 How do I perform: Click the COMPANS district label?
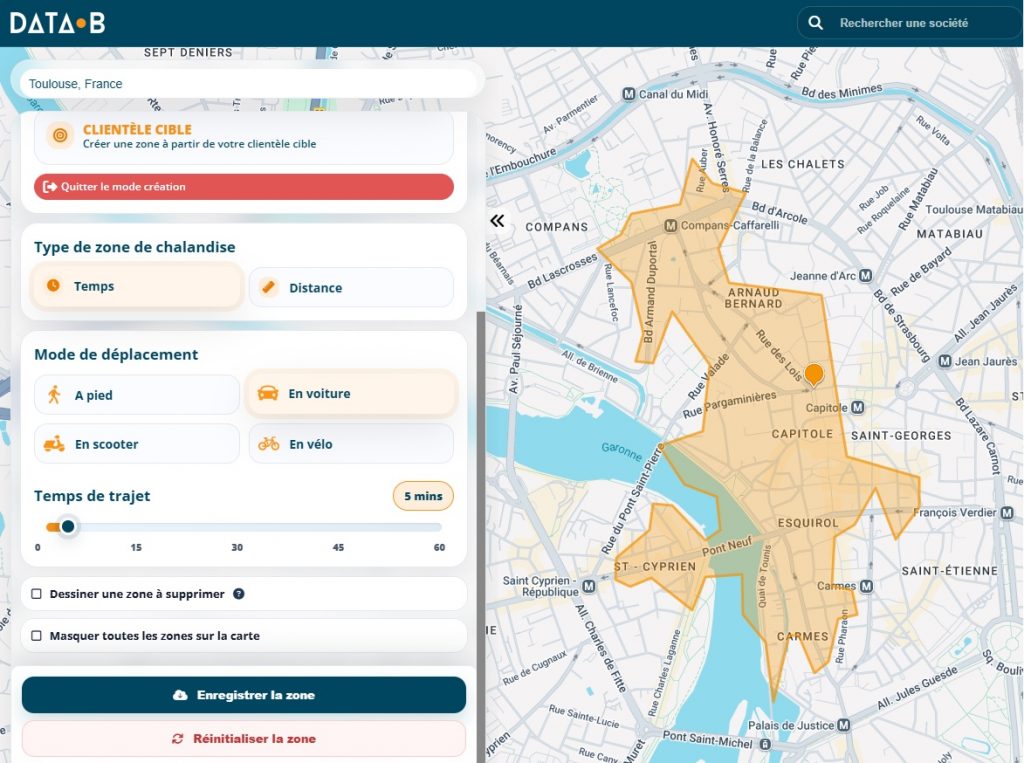[556, 227]
